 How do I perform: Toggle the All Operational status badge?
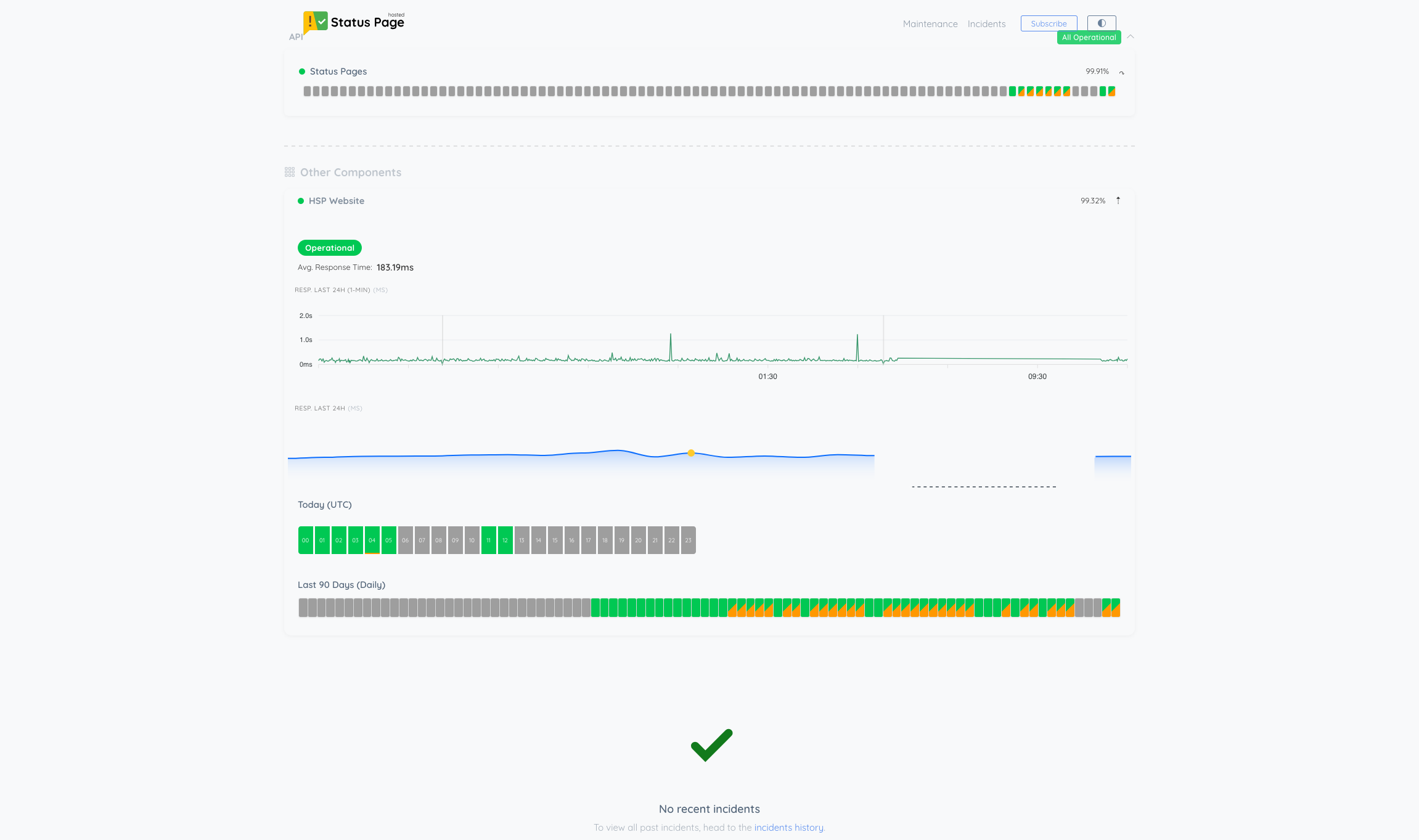tap(1089, 37)
